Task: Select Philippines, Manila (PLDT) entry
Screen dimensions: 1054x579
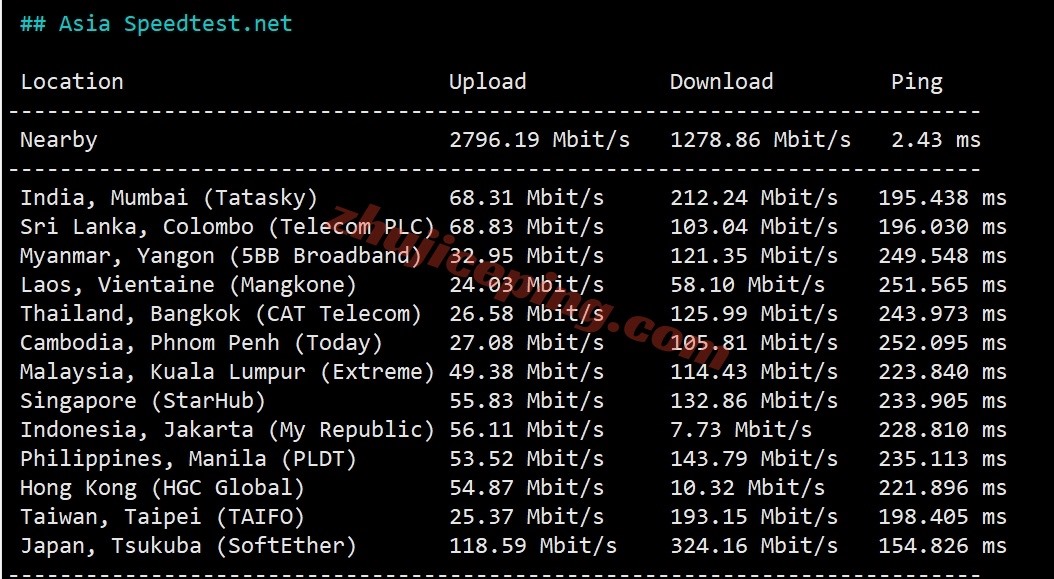Action: tap(188, 459)
